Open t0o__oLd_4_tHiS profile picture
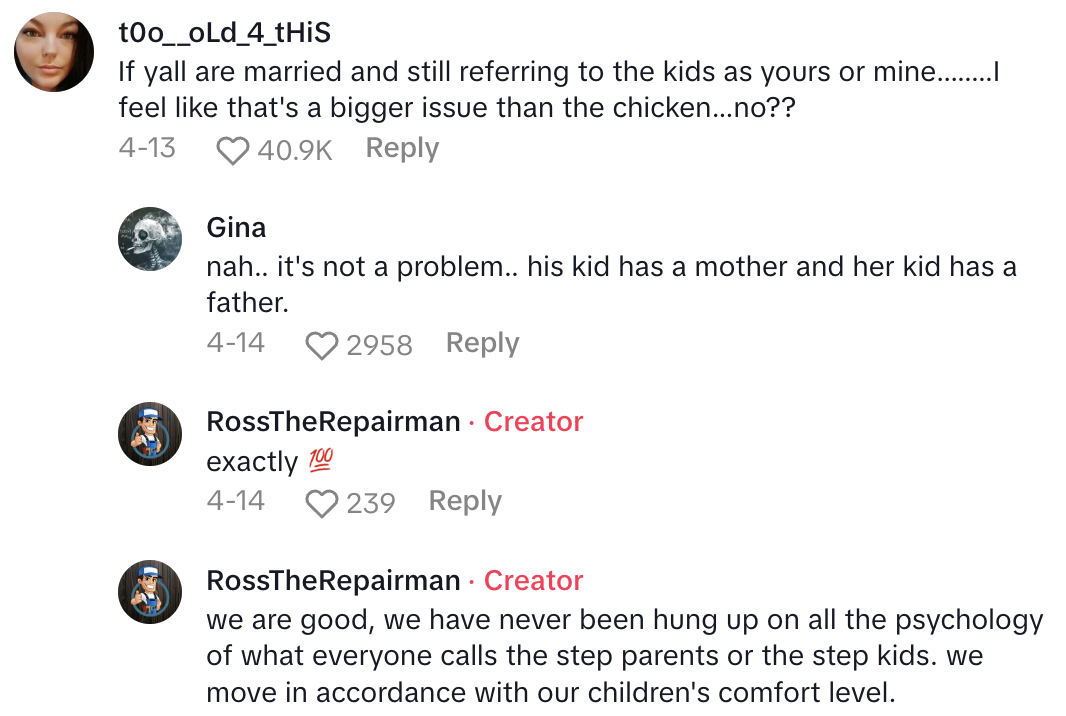Viewport: 1066px width, 716px height. tap(54, 52)
